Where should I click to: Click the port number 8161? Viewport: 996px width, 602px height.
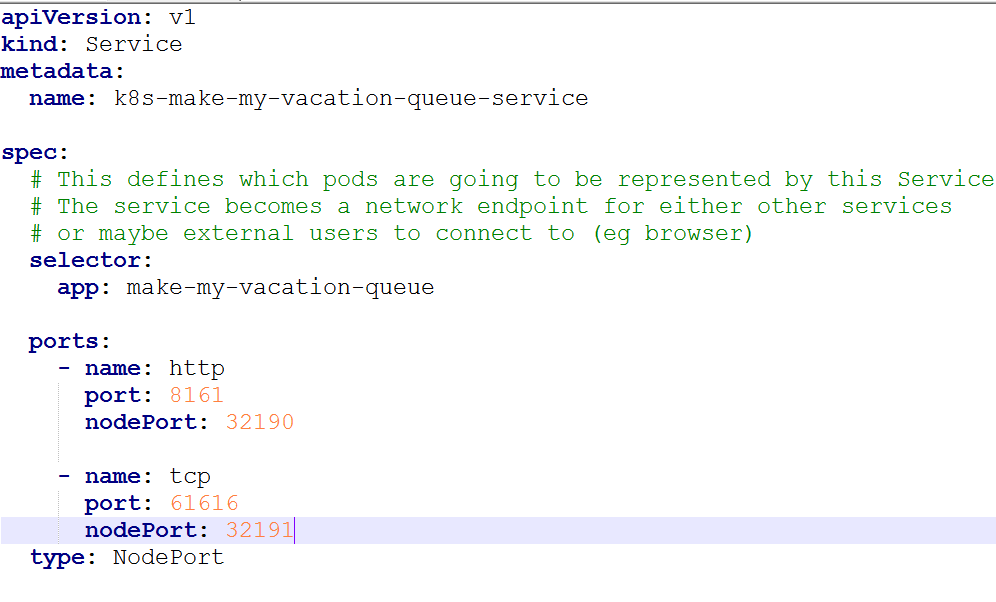[196, 395]
